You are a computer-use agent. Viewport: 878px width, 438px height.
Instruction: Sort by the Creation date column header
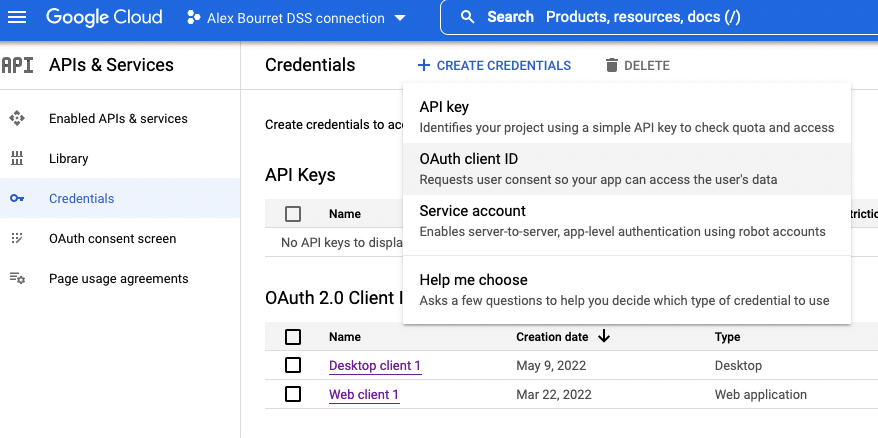tap(552, 337)
